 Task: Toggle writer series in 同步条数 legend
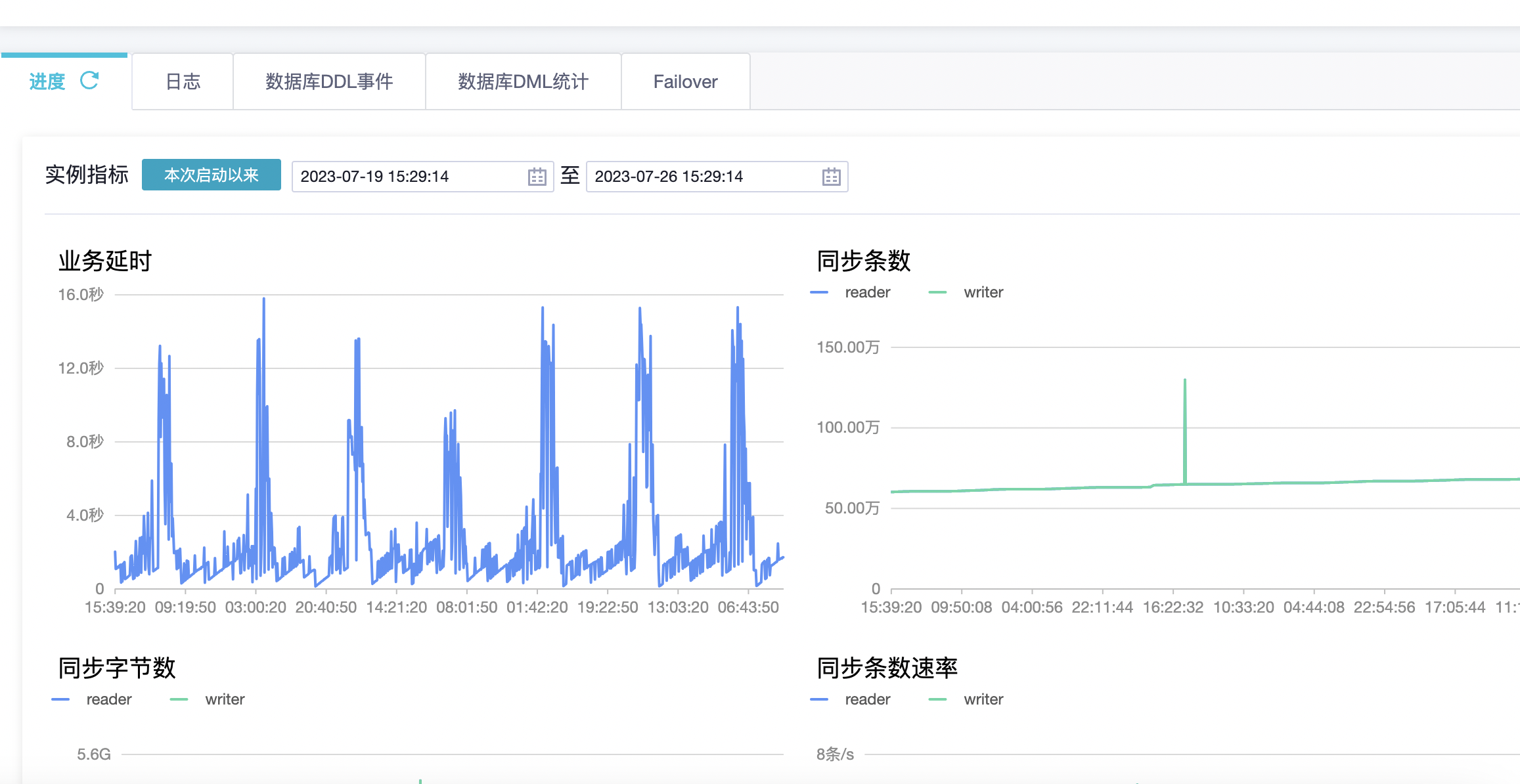pyautogui.click(x=966, y=292)
